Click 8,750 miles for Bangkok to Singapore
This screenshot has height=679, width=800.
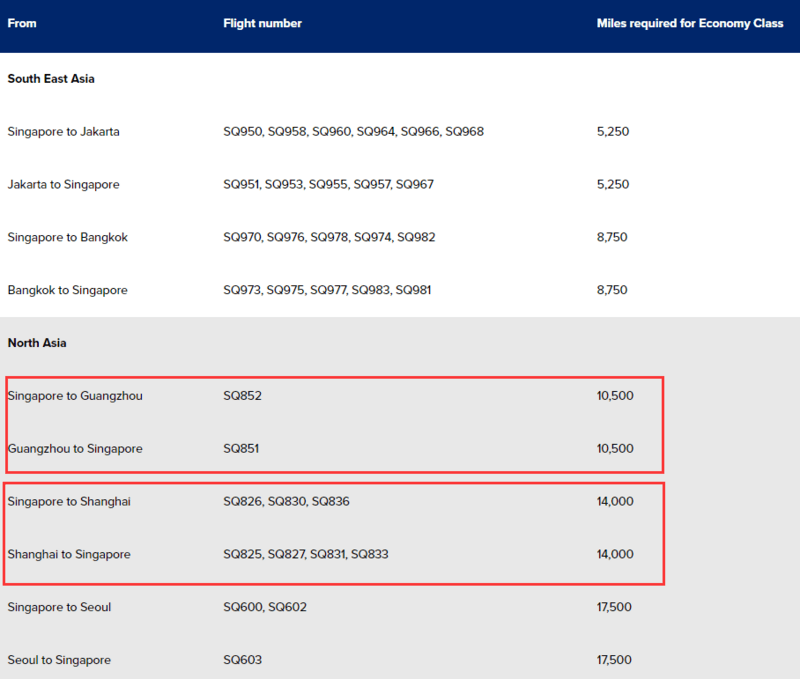click(x=612, y=290)
